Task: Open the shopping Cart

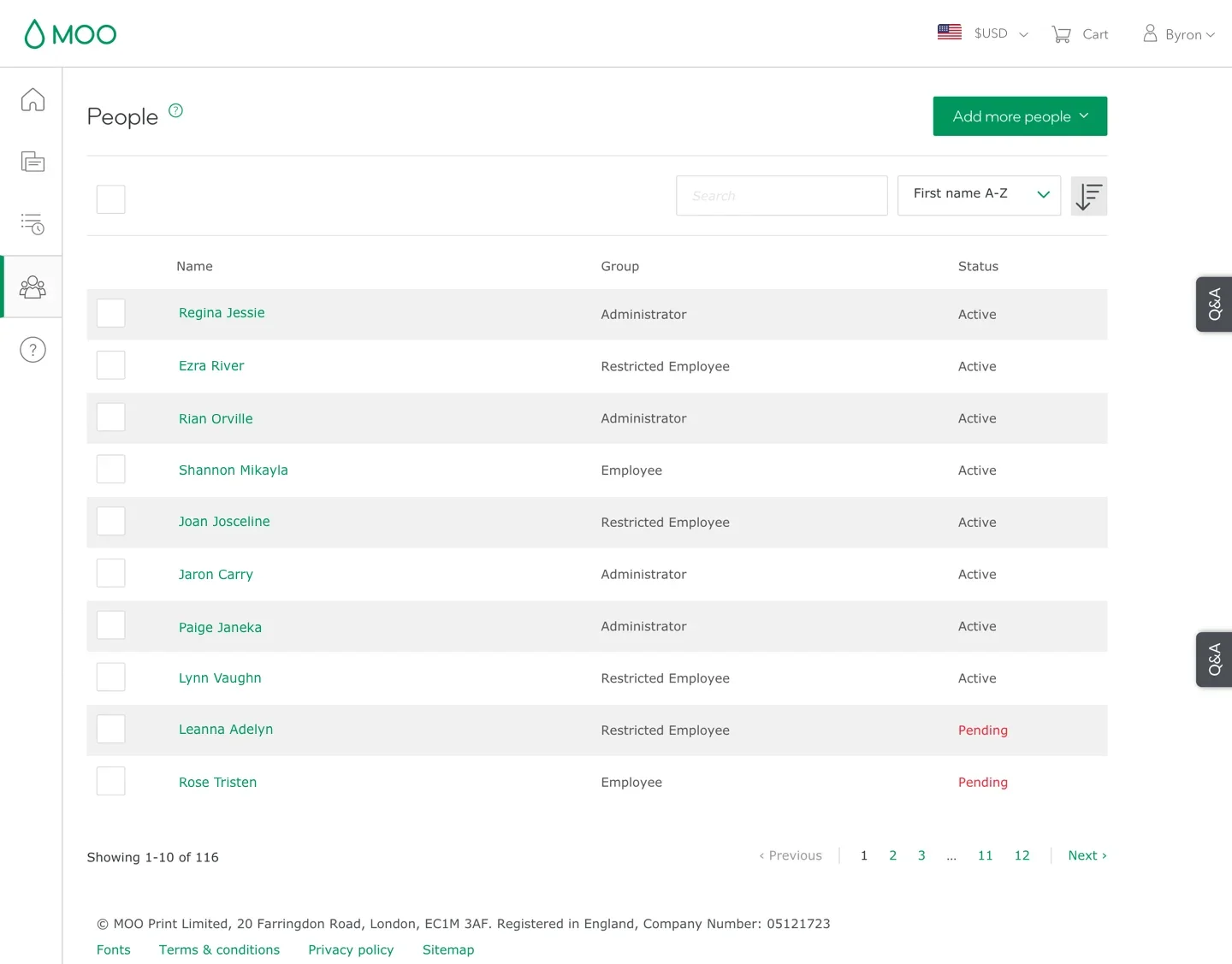Action: click(x=1080, y=34)
